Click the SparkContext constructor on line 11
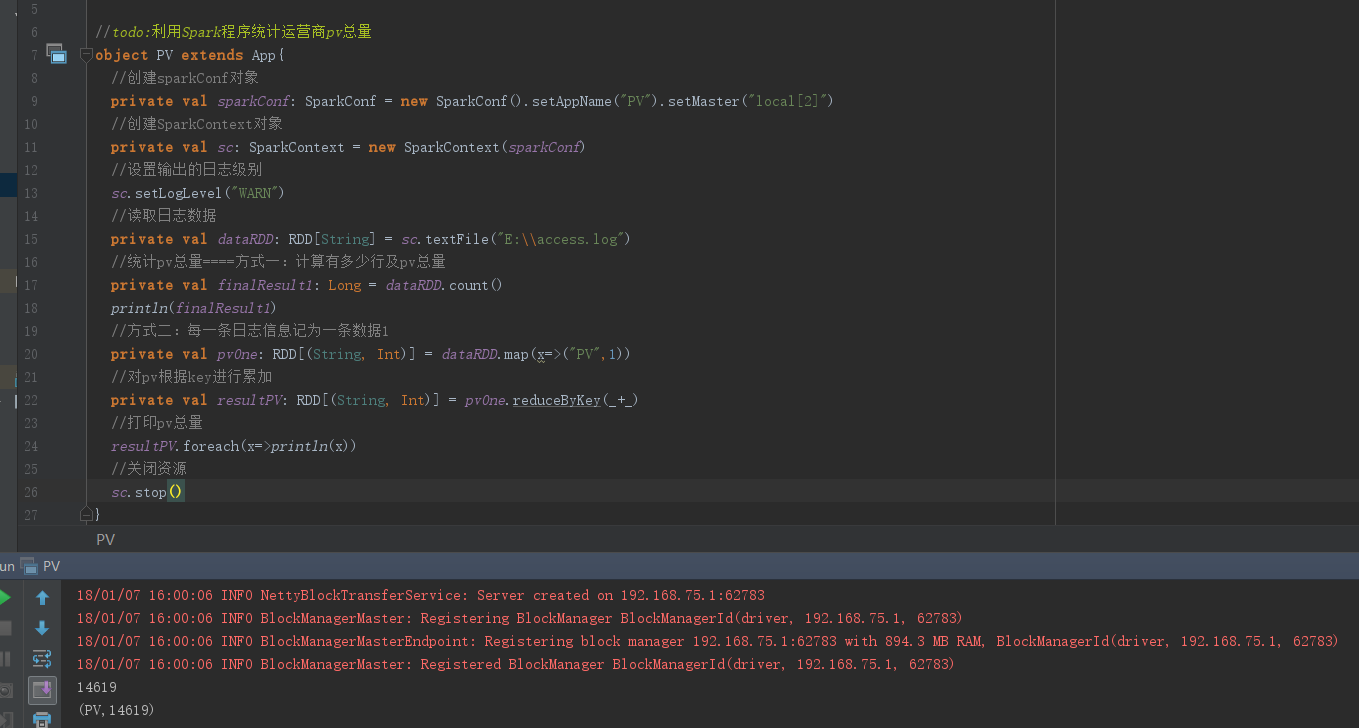 click(494, 147)
